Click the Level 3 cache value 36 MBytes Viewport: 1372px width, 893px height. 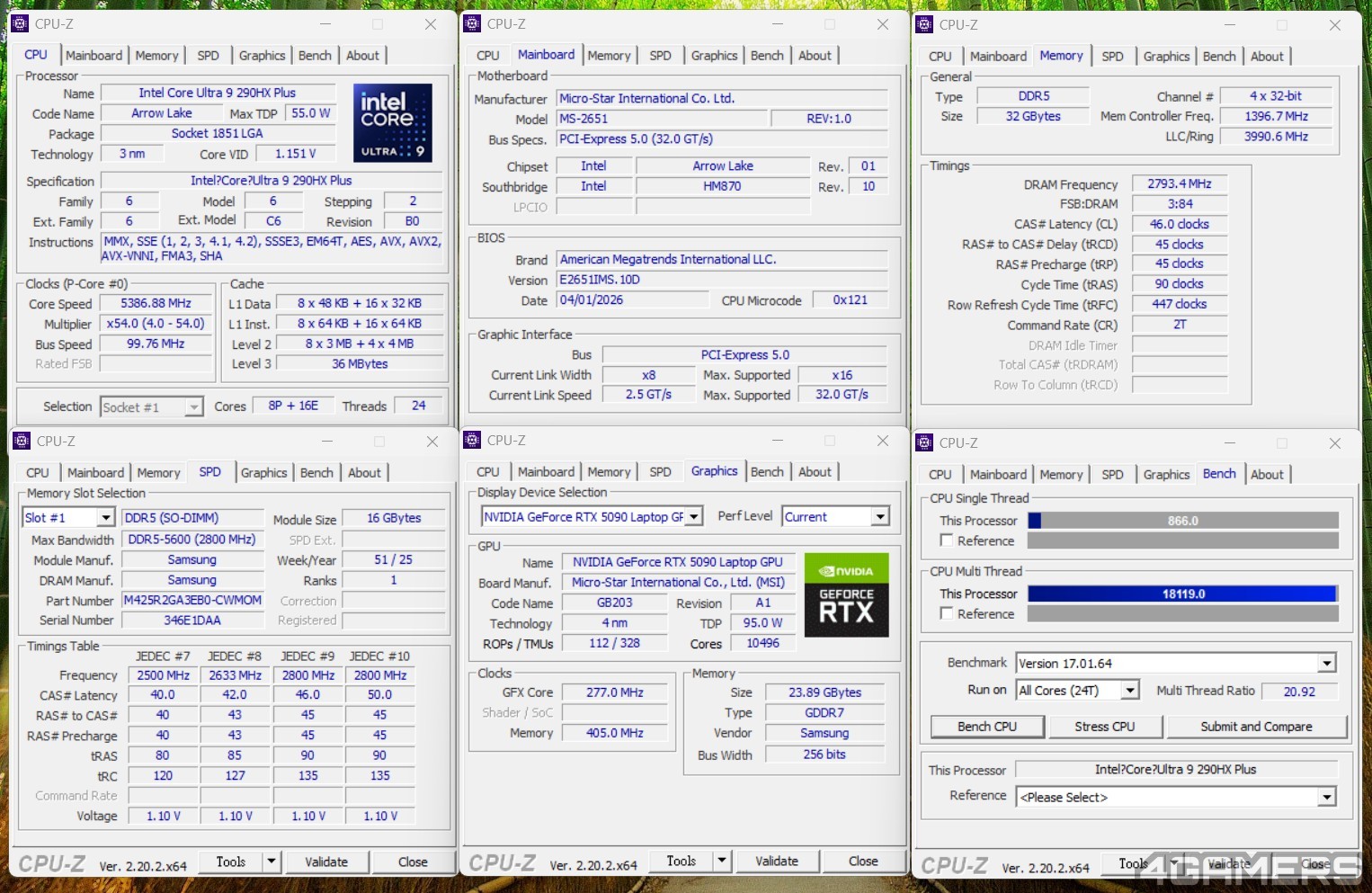point(360,364)
